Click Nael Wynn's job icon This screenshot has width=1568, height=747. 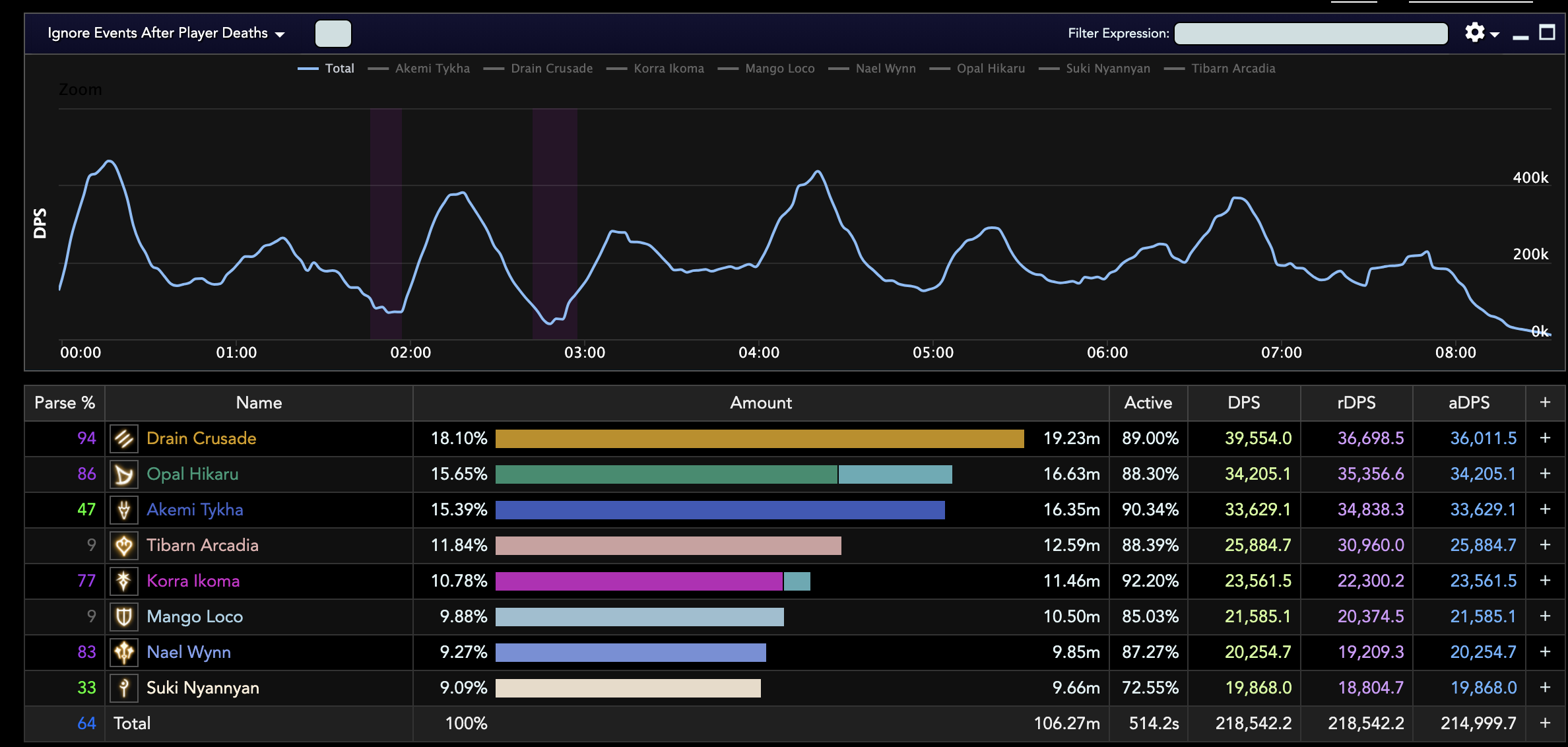click(x=124, y=653)
